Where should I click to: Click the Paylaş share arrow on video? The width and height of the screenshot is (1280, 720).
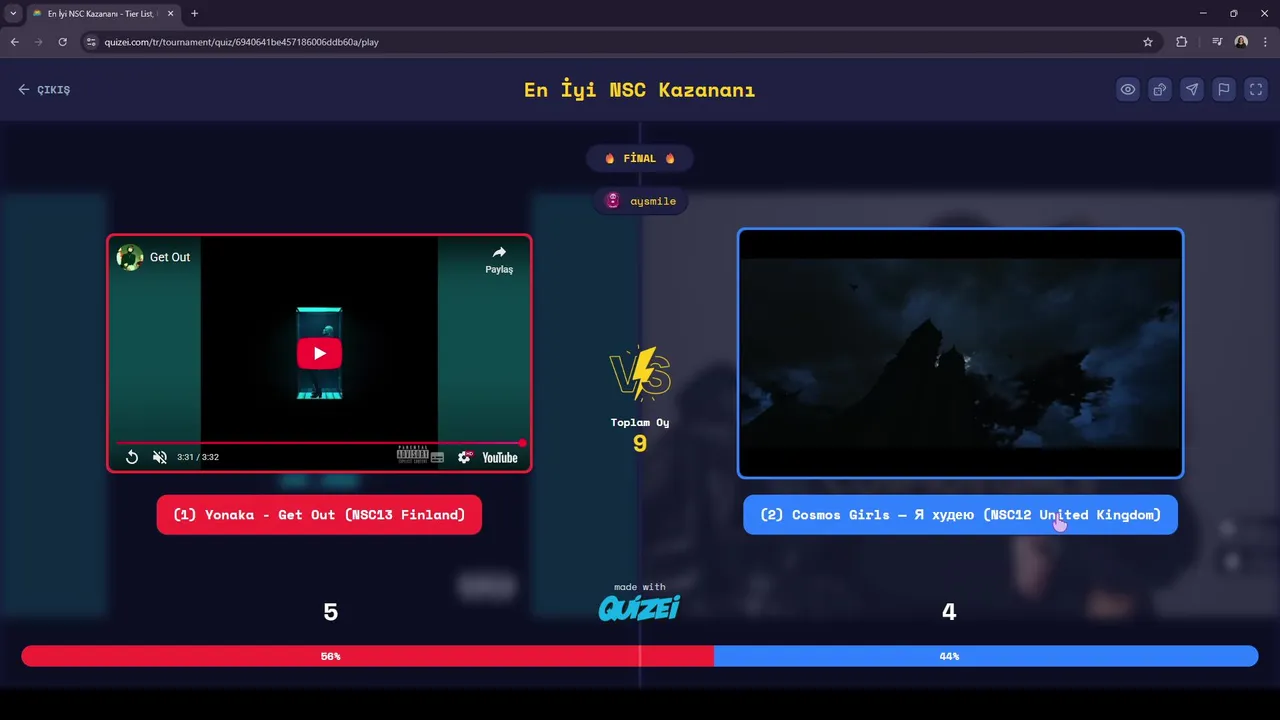pos(499,259)
